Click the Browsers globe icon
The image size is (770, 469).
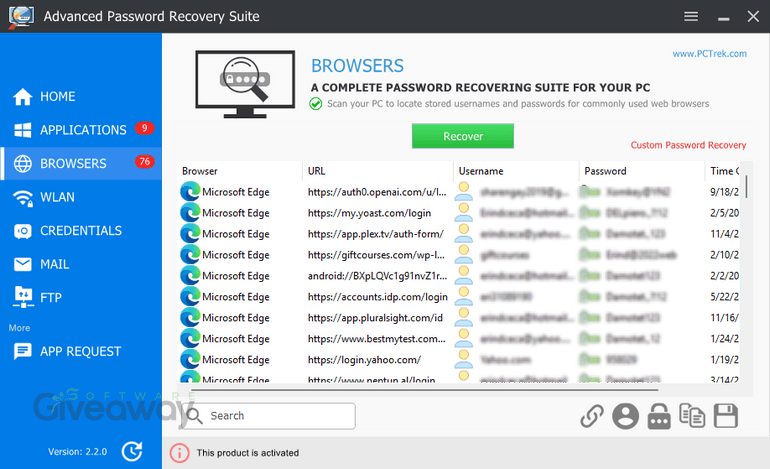23,164
